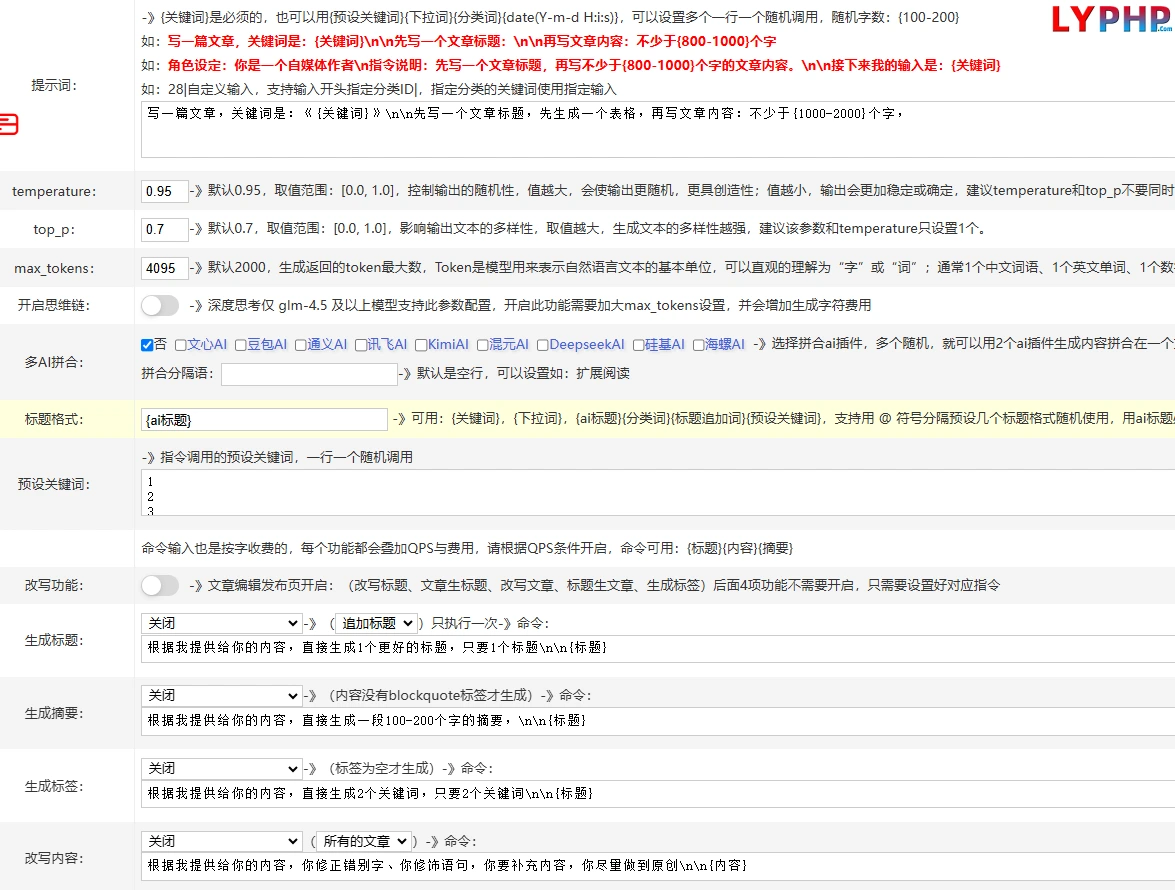Open the 生成摘要 关闭 dropdown
Viewport: 1175px width, 890px height.
(x=221, y=695)
